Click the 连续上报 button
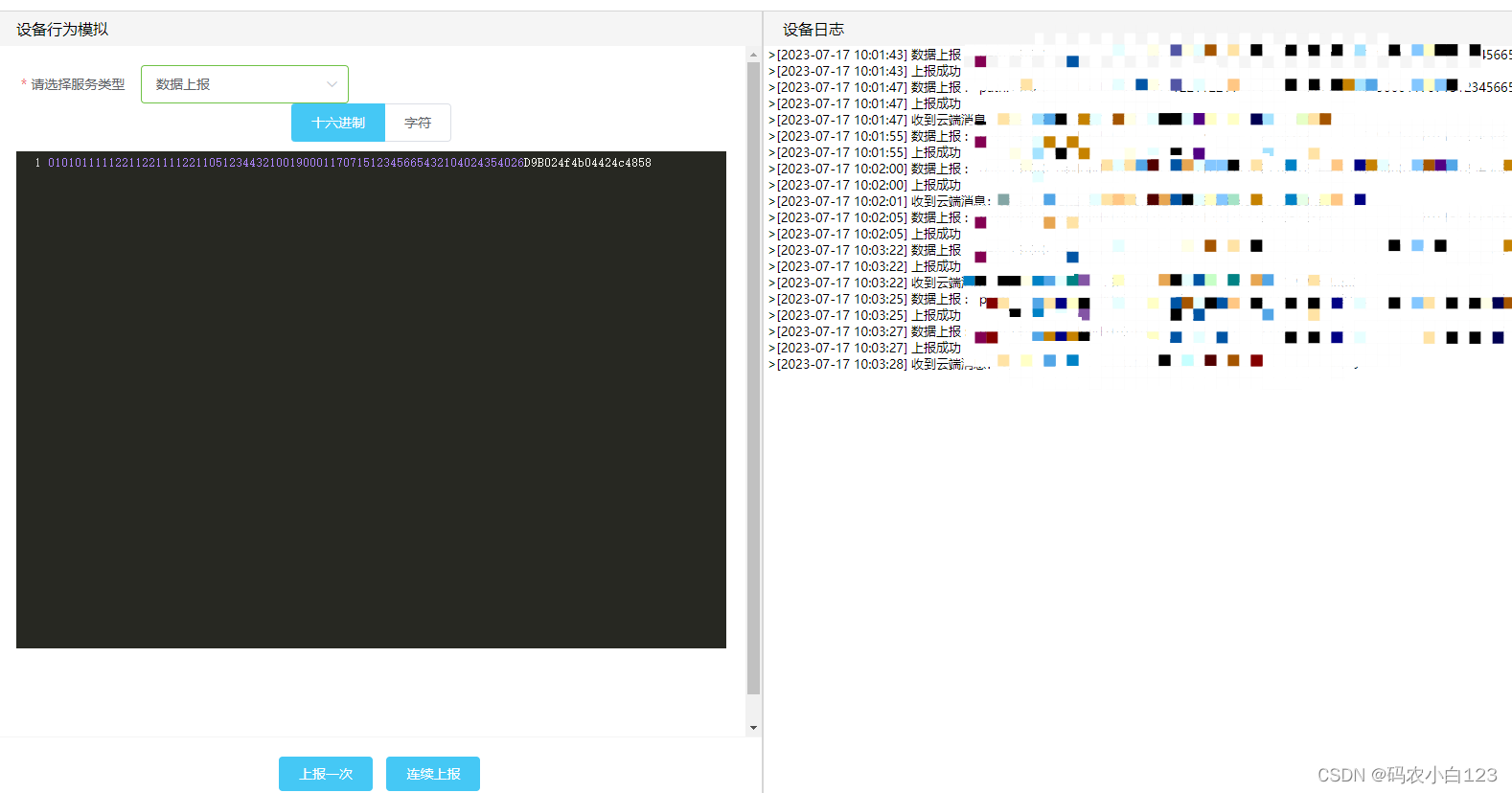This screenshot has height=793, width=1512. coord(433,774)
